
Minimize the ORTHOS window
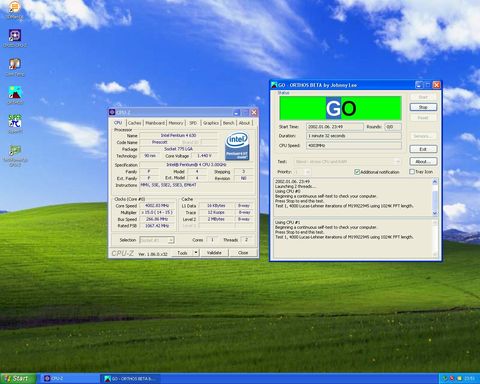point(419,85)
